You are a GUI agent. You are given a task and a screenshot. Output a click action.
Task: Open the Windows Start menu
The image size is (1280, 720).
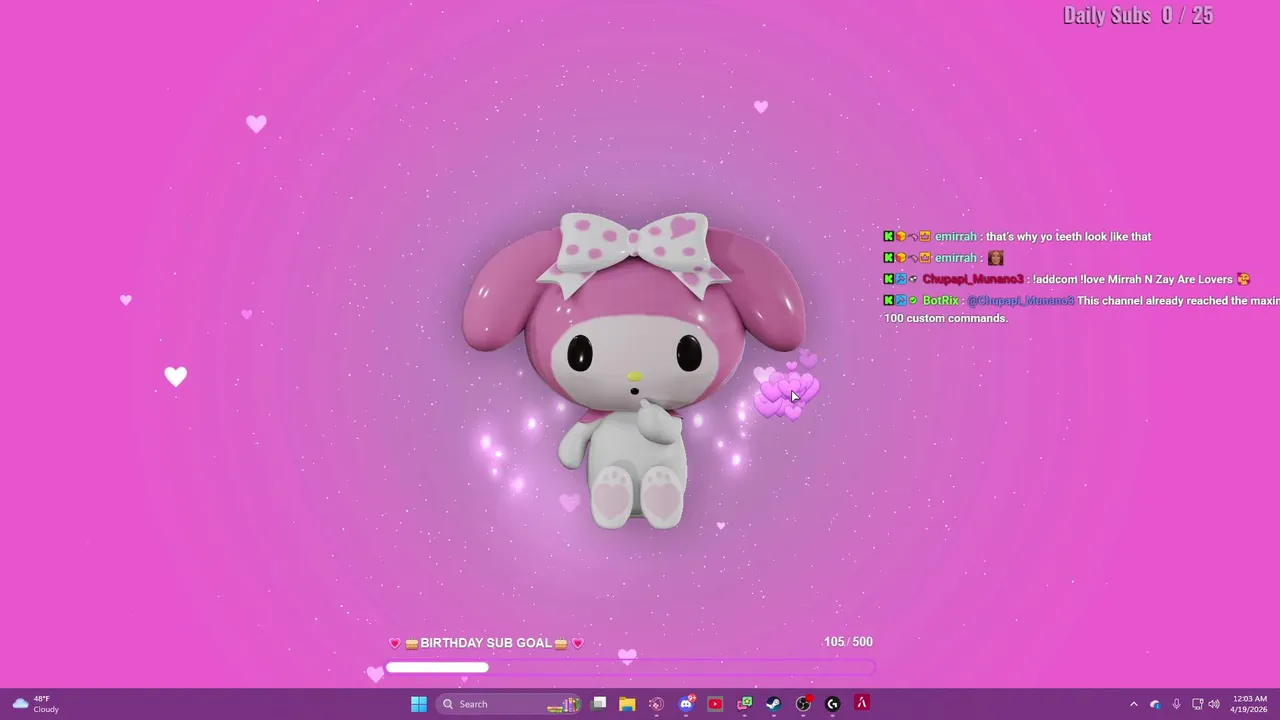[x=419, y=704]
